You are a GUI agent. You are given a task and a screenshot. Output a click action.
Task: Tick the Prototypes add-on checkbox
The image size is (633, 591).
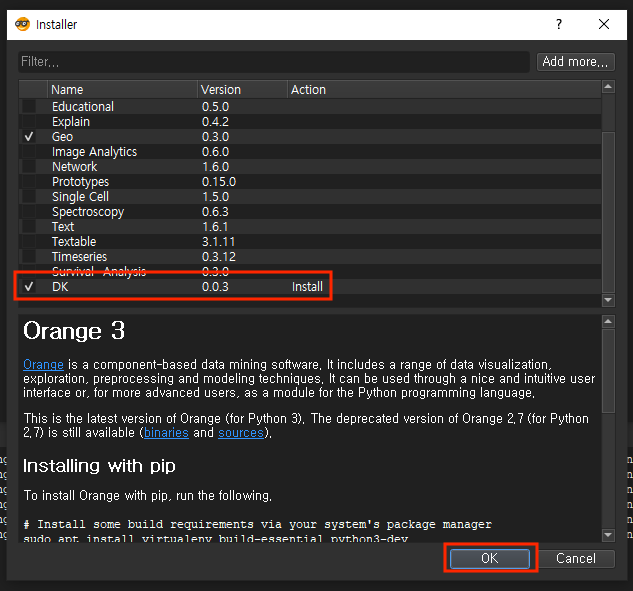(x=29, y=181)
